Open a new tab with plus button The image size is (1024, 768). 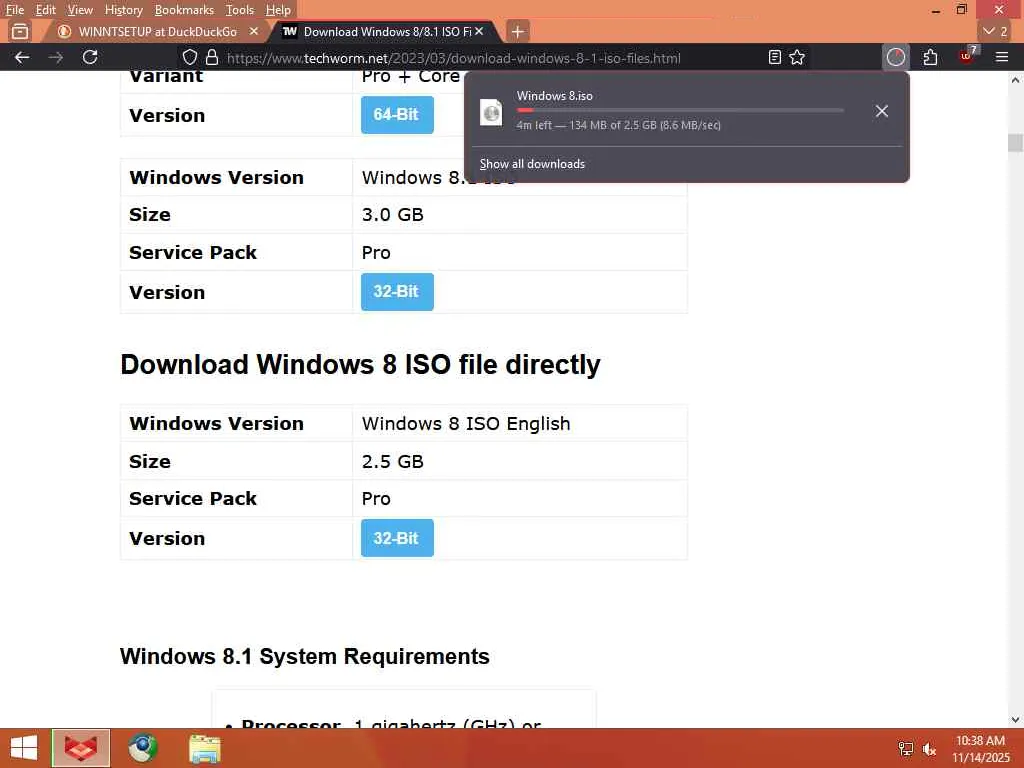[x=517, y=31]
